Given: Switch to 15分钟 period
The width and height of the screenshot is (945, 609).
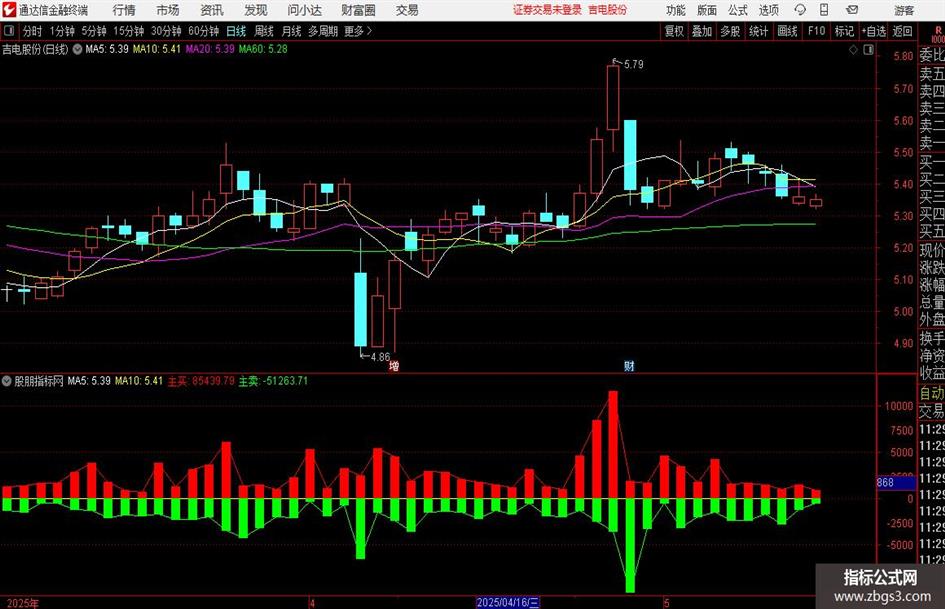Looking at the screenshot, I should (128, 31).
